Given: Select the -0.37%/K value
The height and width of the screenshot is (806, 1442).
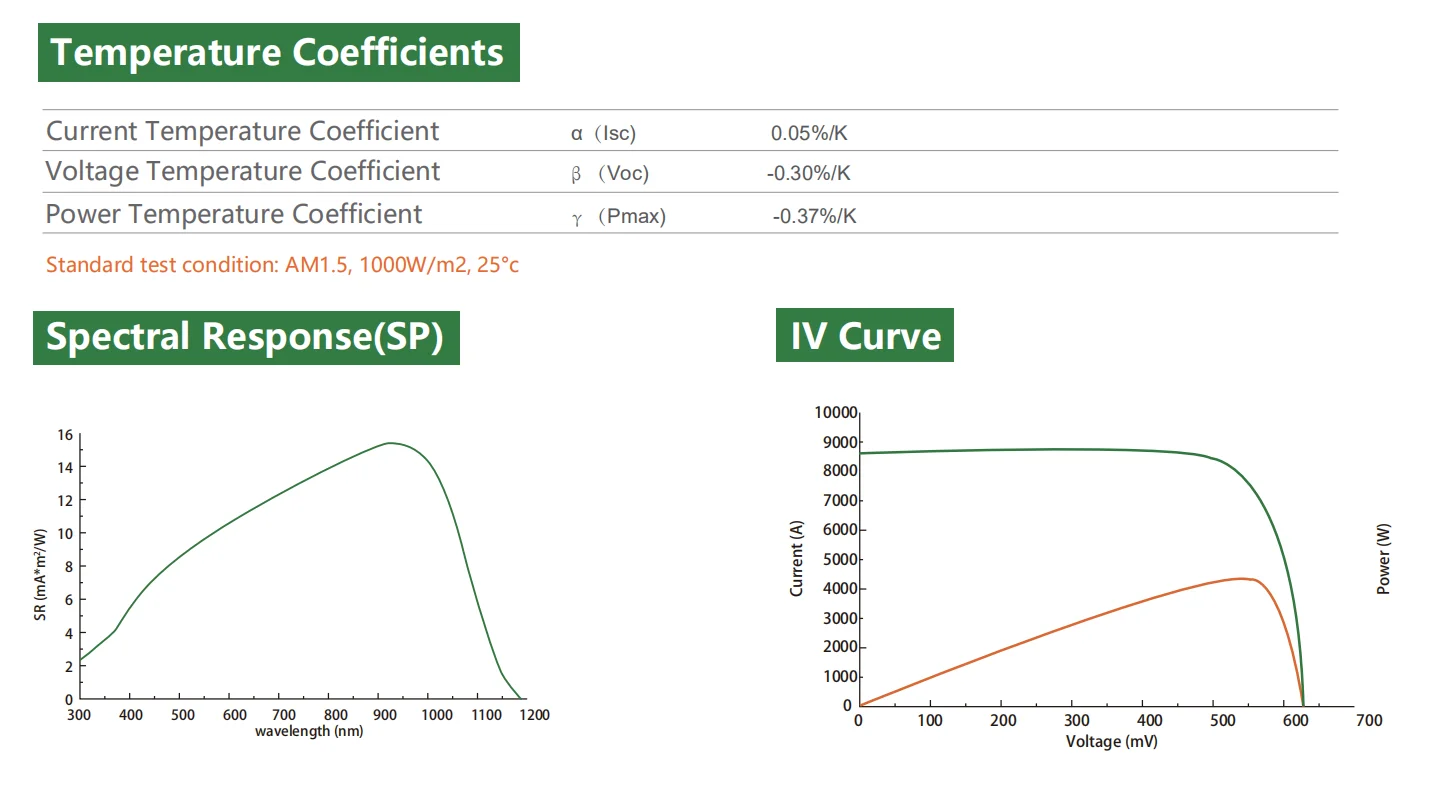Looking at the screenshot, I should pyautogui.click(x=814, y=216).
